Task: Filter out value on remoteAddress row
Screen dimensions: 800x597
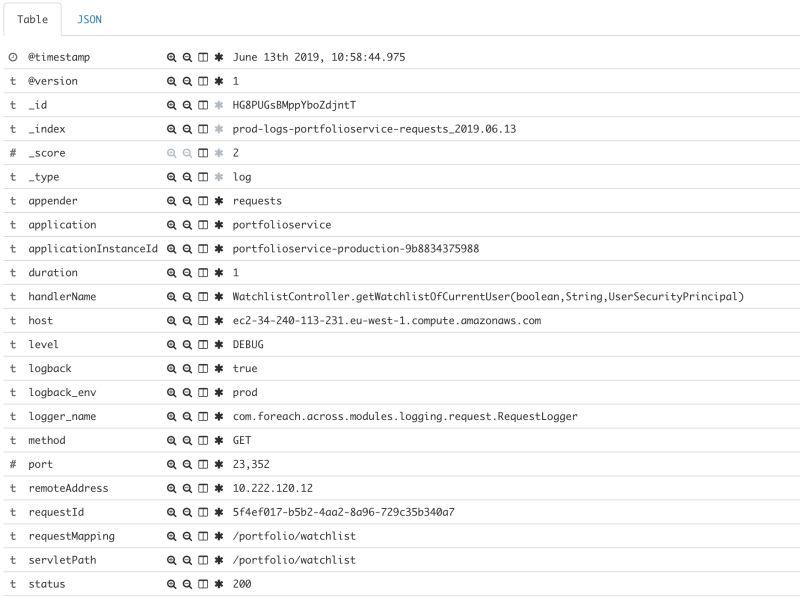Action: tap(187, 488)
